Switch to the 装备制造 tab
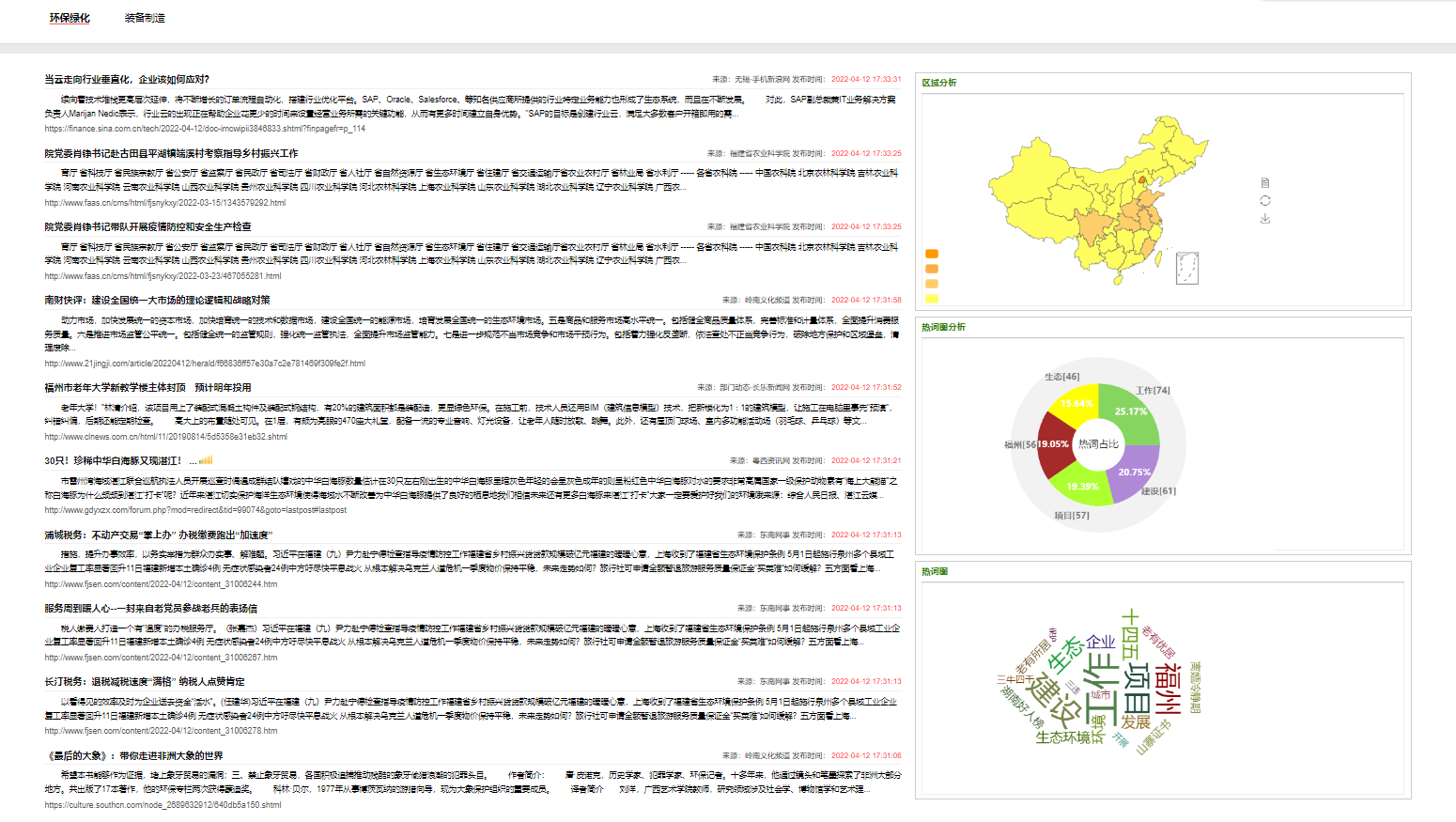1456x822 pixels. click(x=145, y=18)
